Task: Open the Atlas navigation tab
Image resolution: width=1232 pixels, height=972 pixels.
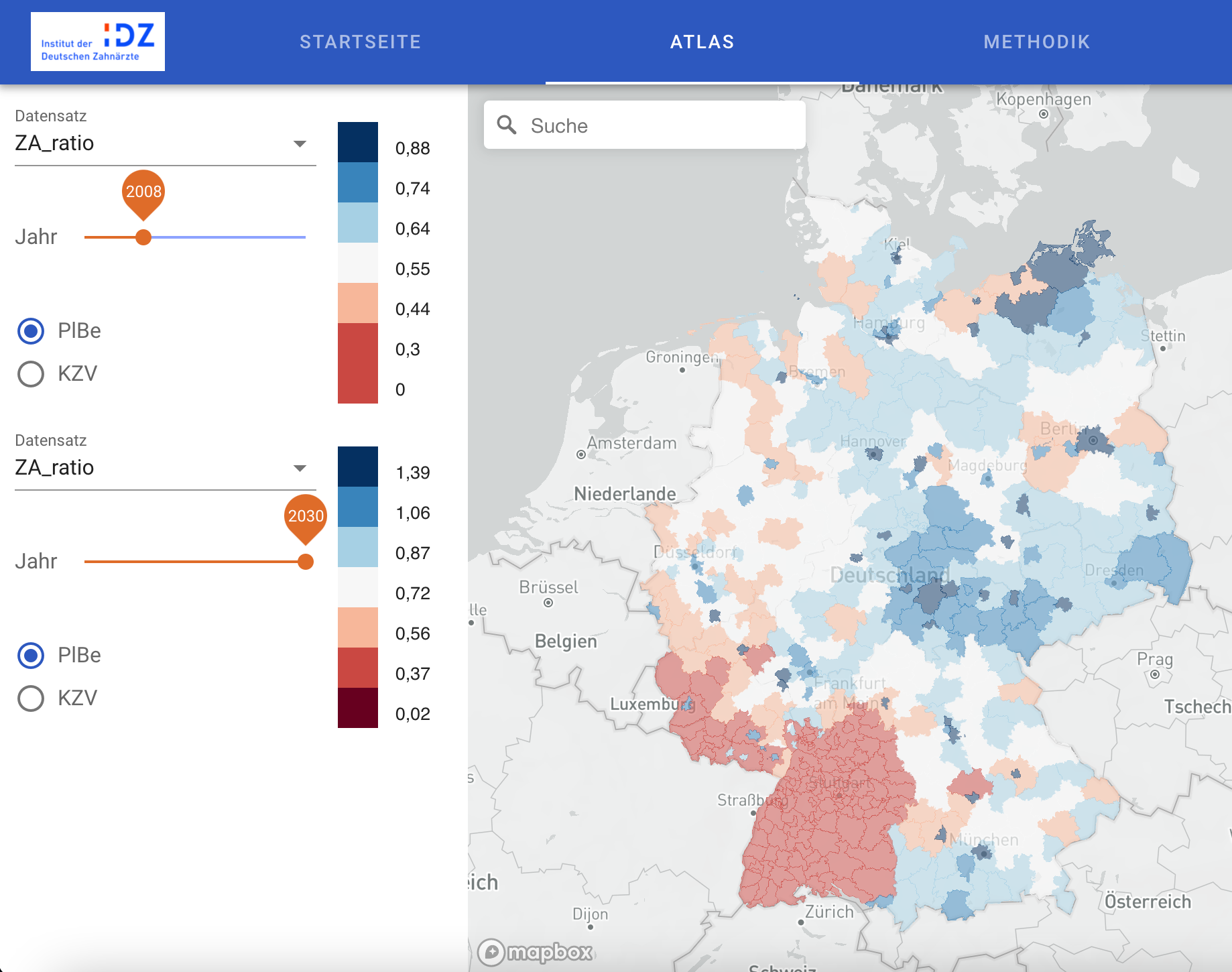Action: tap(702, 42)
